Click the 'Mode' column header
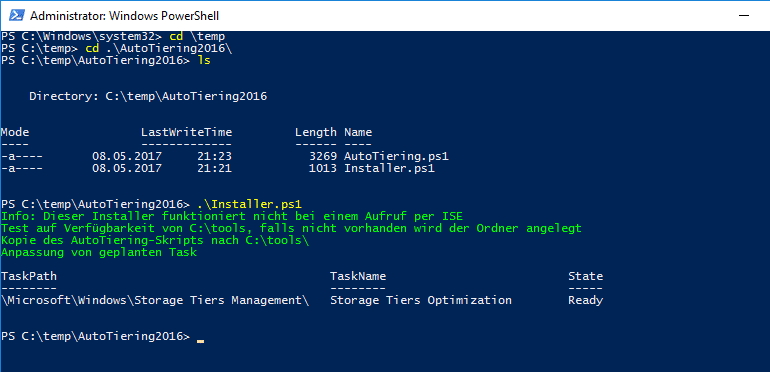Viewport: 770px width, 372px height. click(x=15, y=132)
